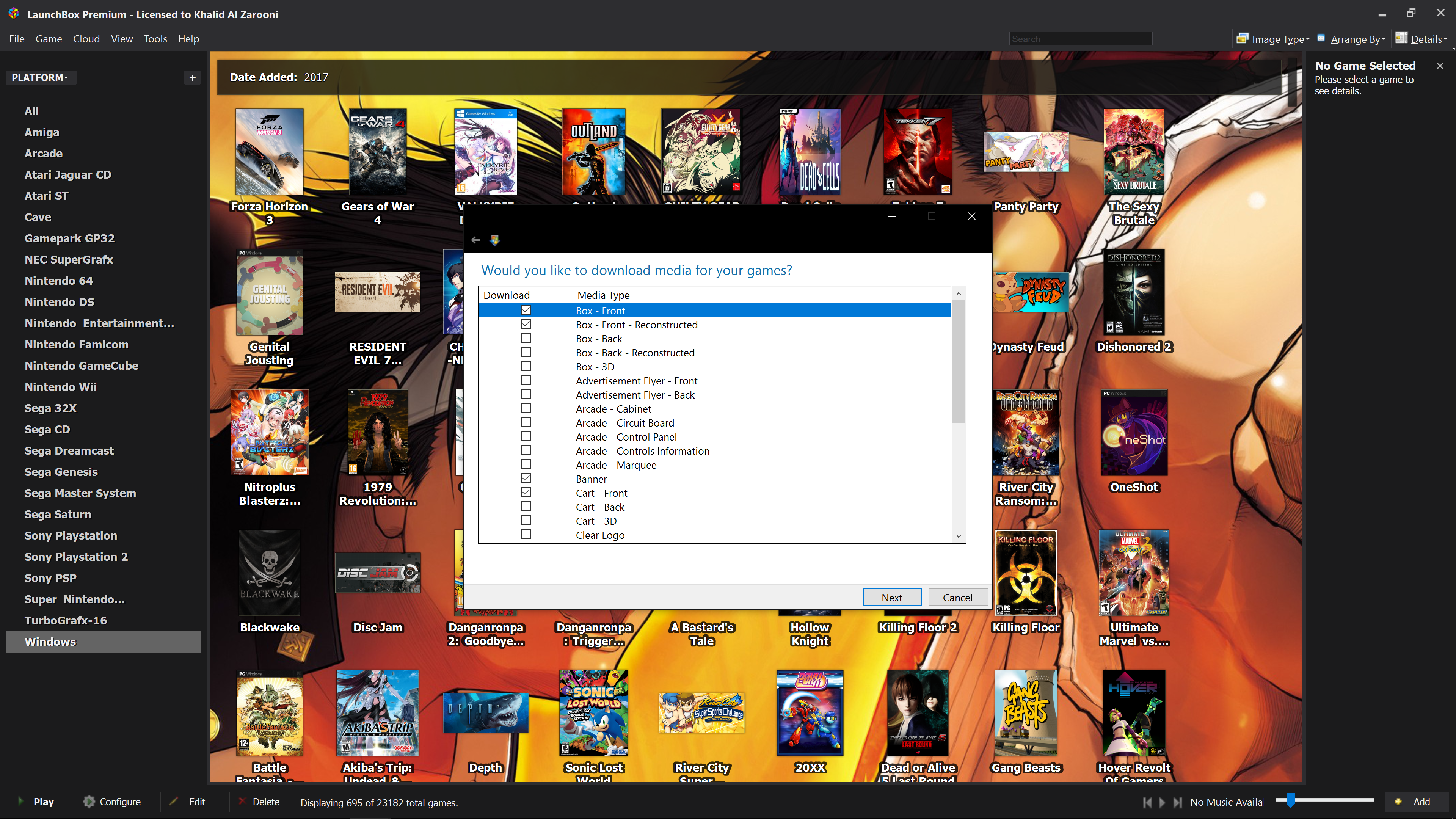Select the Blackwake game thumbnail
1456x819 pixels.
coord(270,573)
